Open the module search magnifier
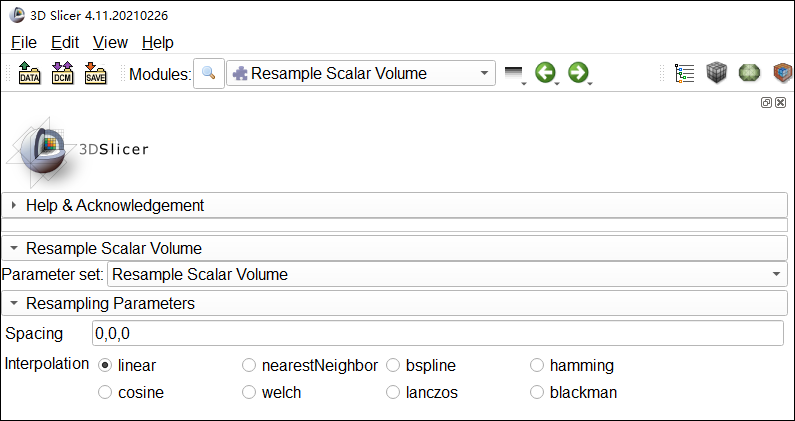Screen dimensions: 795x421 pyautogui.click(x=209, y=73)
